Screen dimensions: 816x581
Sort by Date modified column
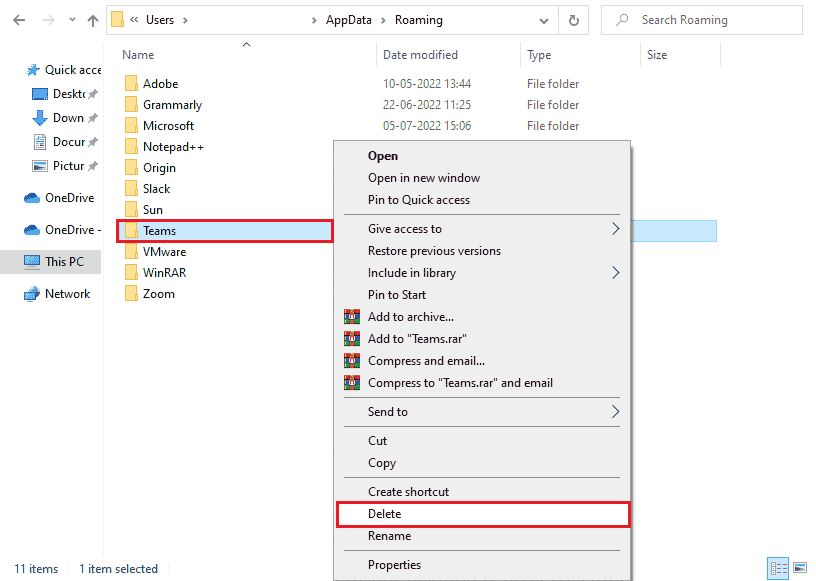tap(420, 55)
